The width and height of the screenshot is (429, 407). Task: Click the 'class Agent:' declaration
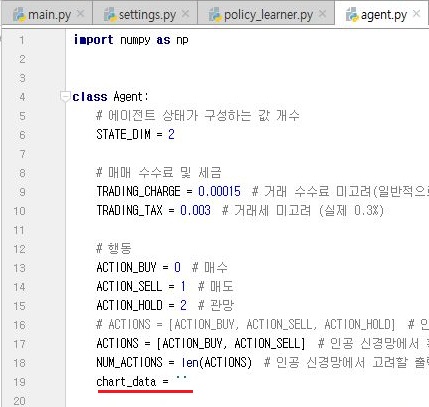110,97
